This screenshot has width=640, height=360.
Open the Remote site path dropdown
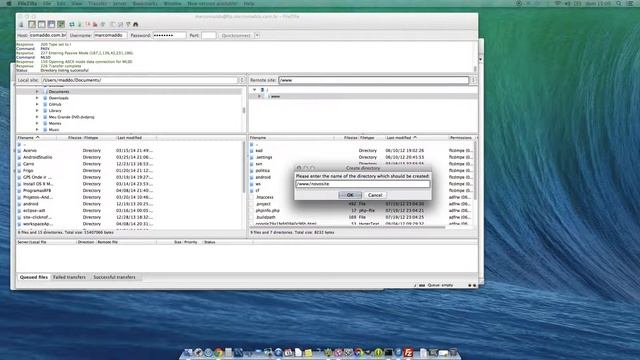tap(473, 80)
